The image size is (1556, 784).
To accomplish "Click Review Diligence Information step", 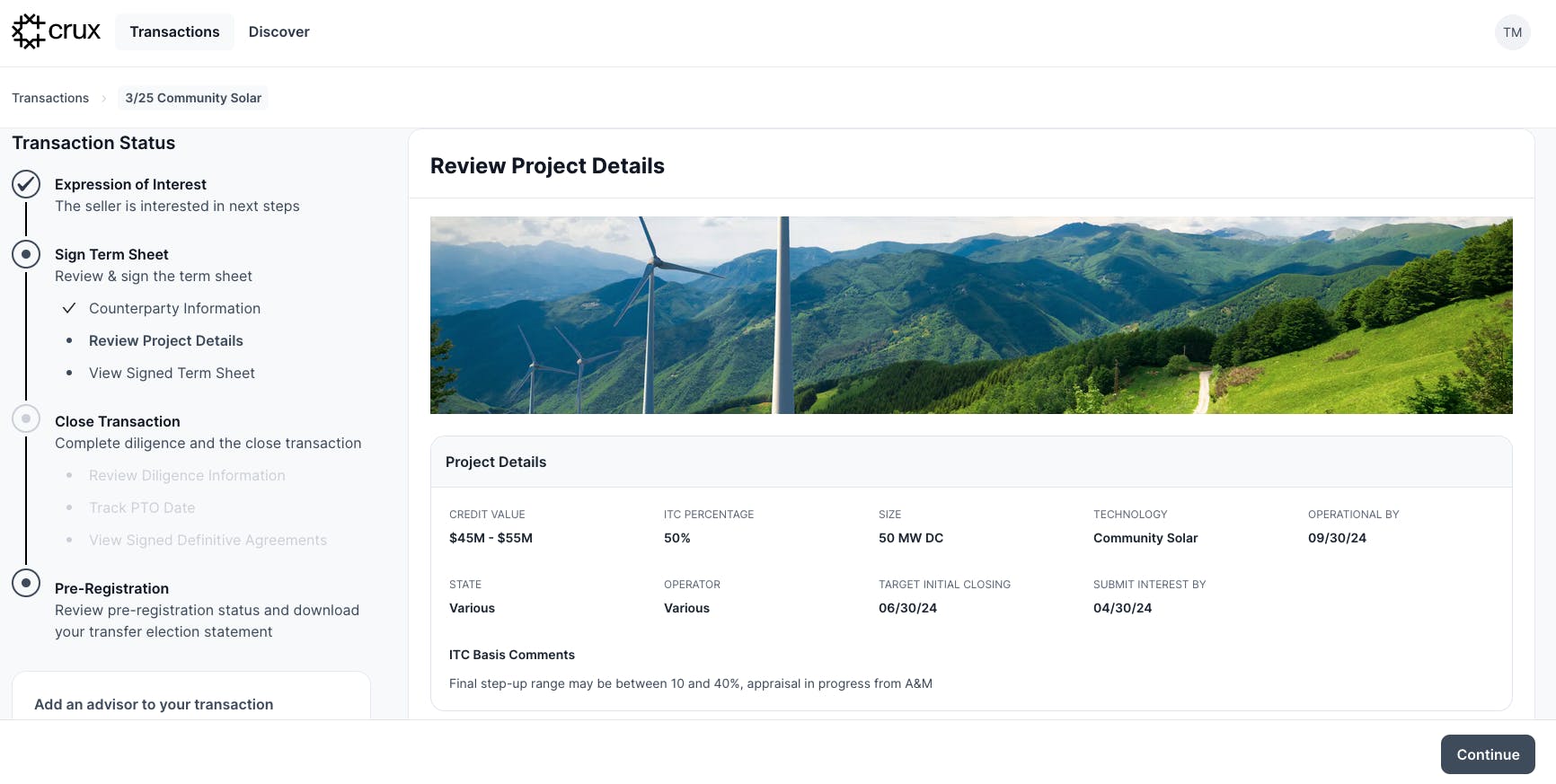I will tap(187, 475).
